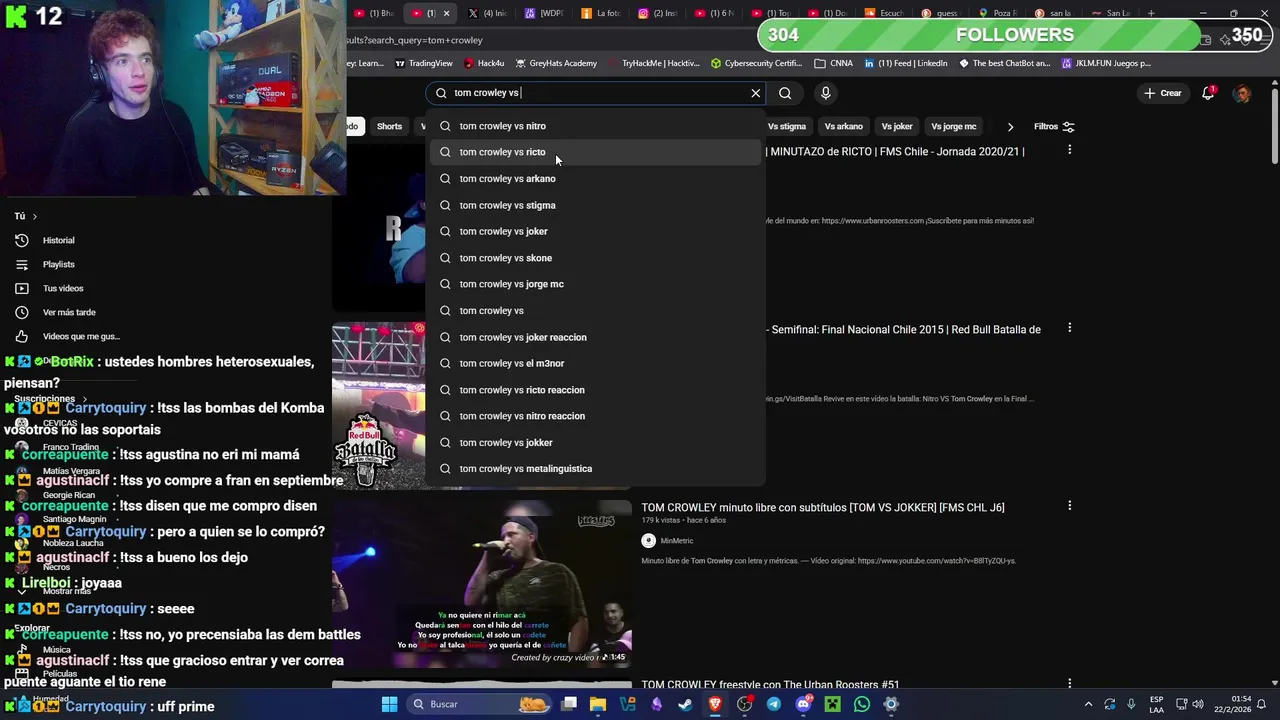Open Playlists in the sidebar
This screenshot has width=1280, height=720.
pyautogui.click(x=58, y=264)
